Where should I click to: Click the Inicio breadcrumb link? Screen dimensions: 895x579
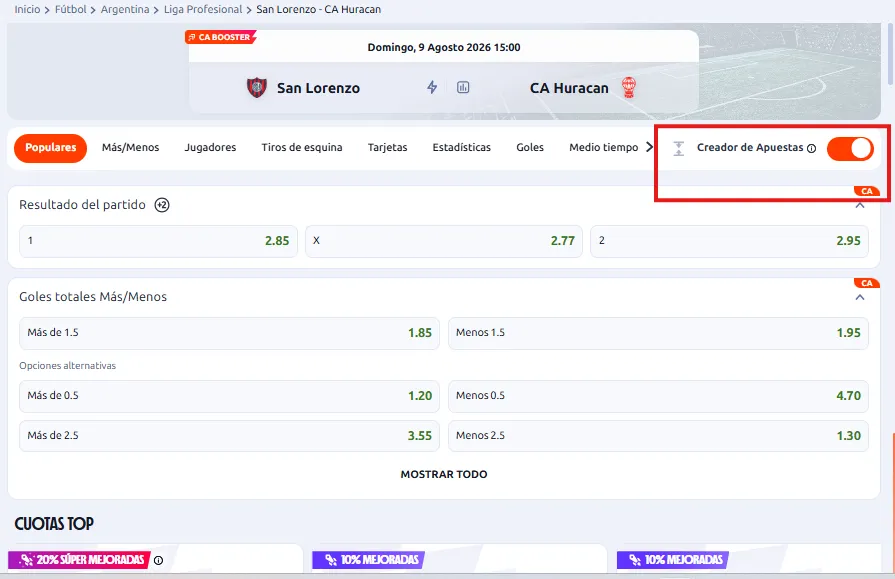27,10
